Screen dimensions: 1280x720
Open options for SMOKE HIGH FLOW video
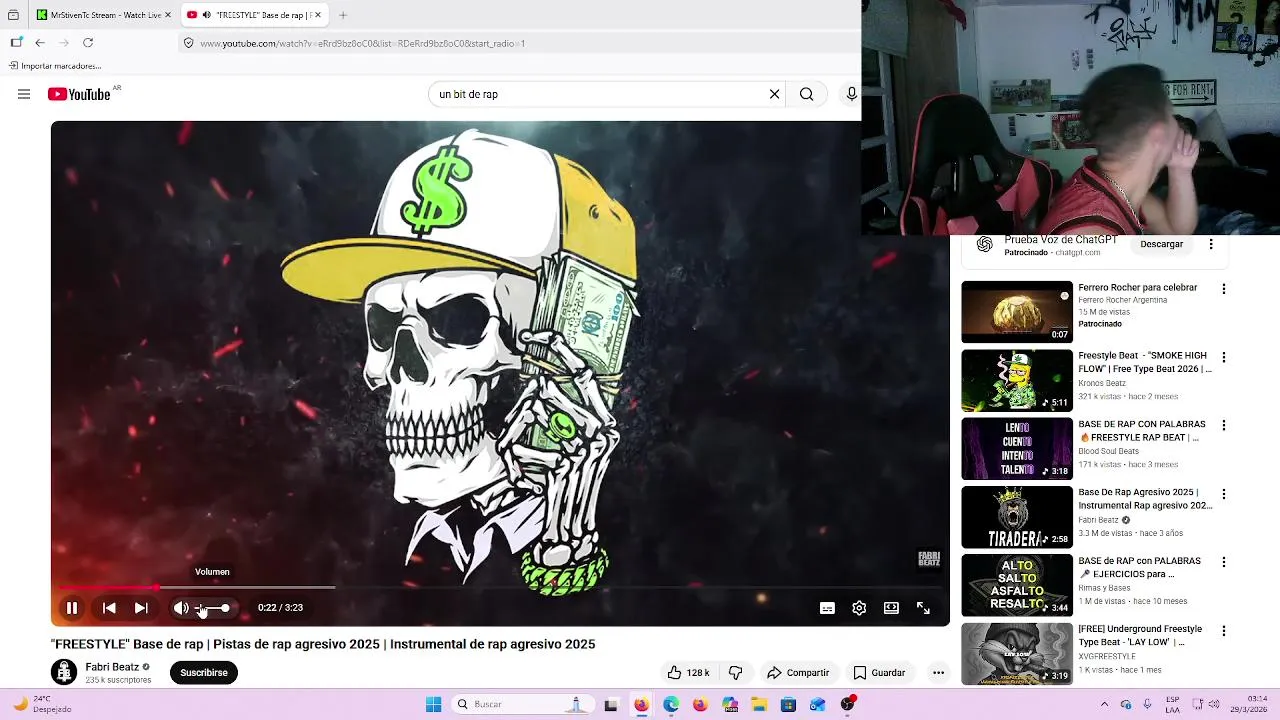[1223, 357]
